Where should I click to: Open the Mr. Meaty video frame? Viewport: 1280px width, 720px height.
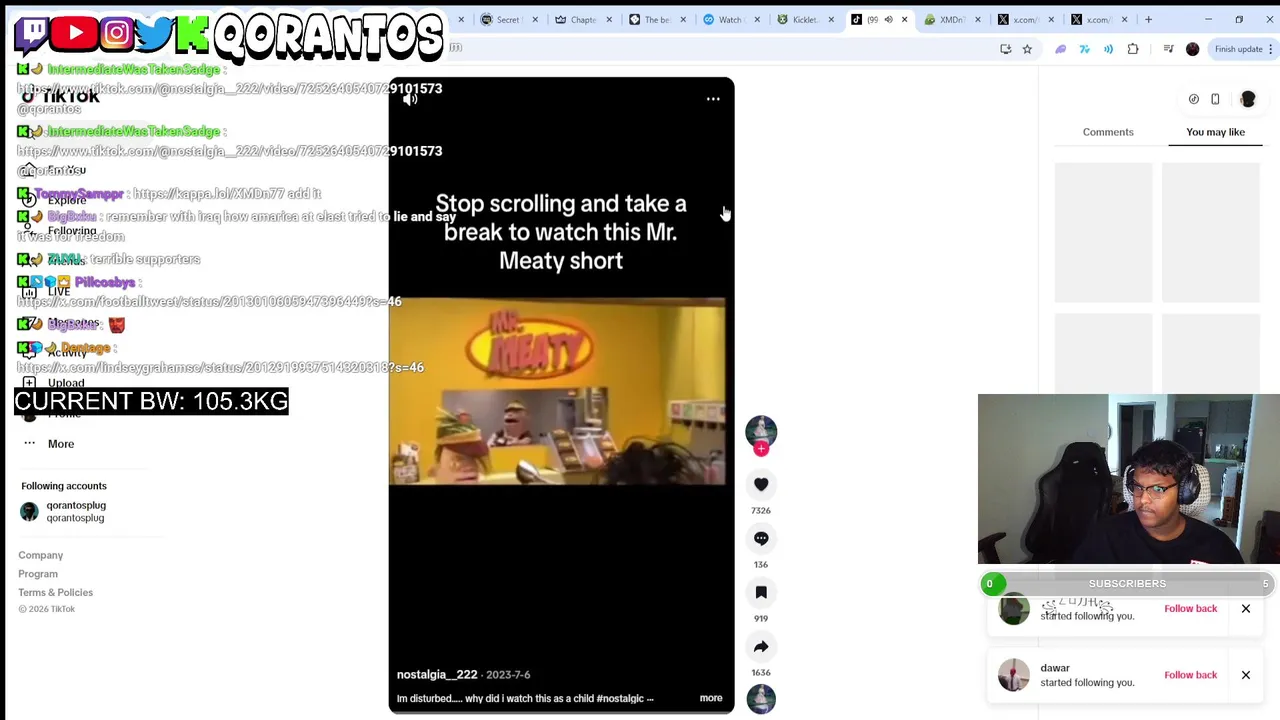point(557,391)
